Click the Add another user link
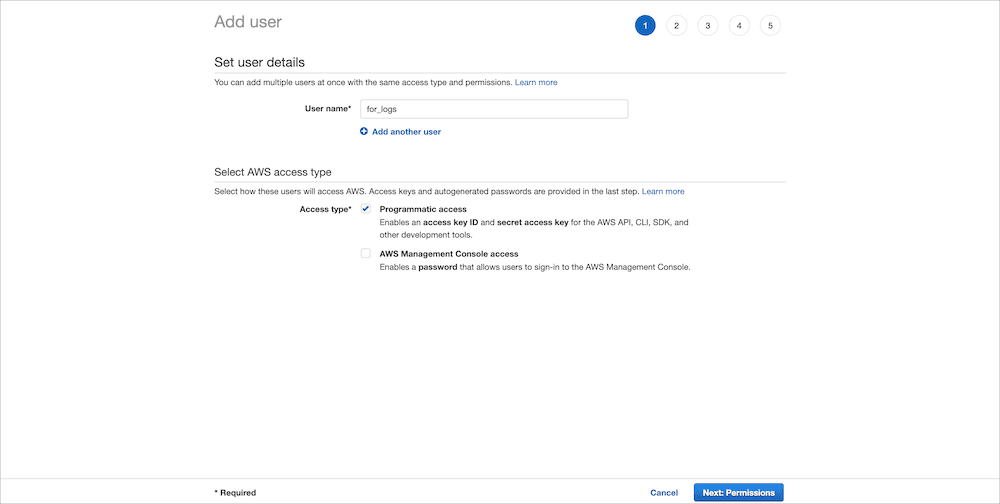The width and height of the screenshot is (1000, 504). pyautogui.click(x=406, y=131)
